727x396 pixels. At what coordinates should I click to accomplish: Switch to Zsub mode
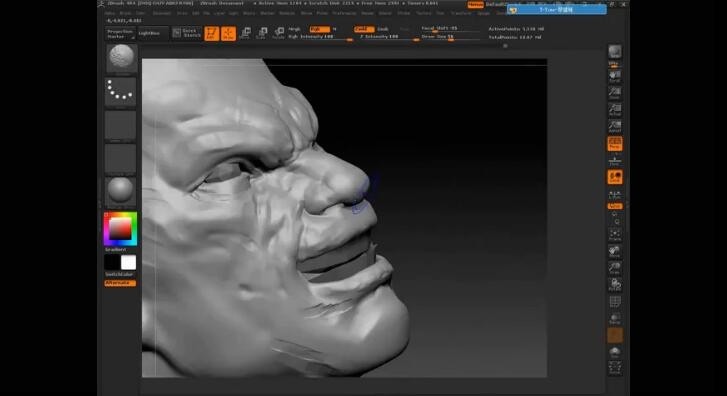[383, 29]
